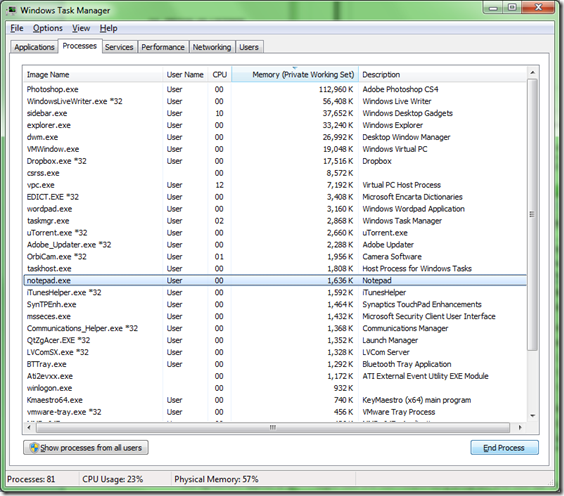Select the msseces.exe process
Screen dimensions: 564x496
click(275, 316)
